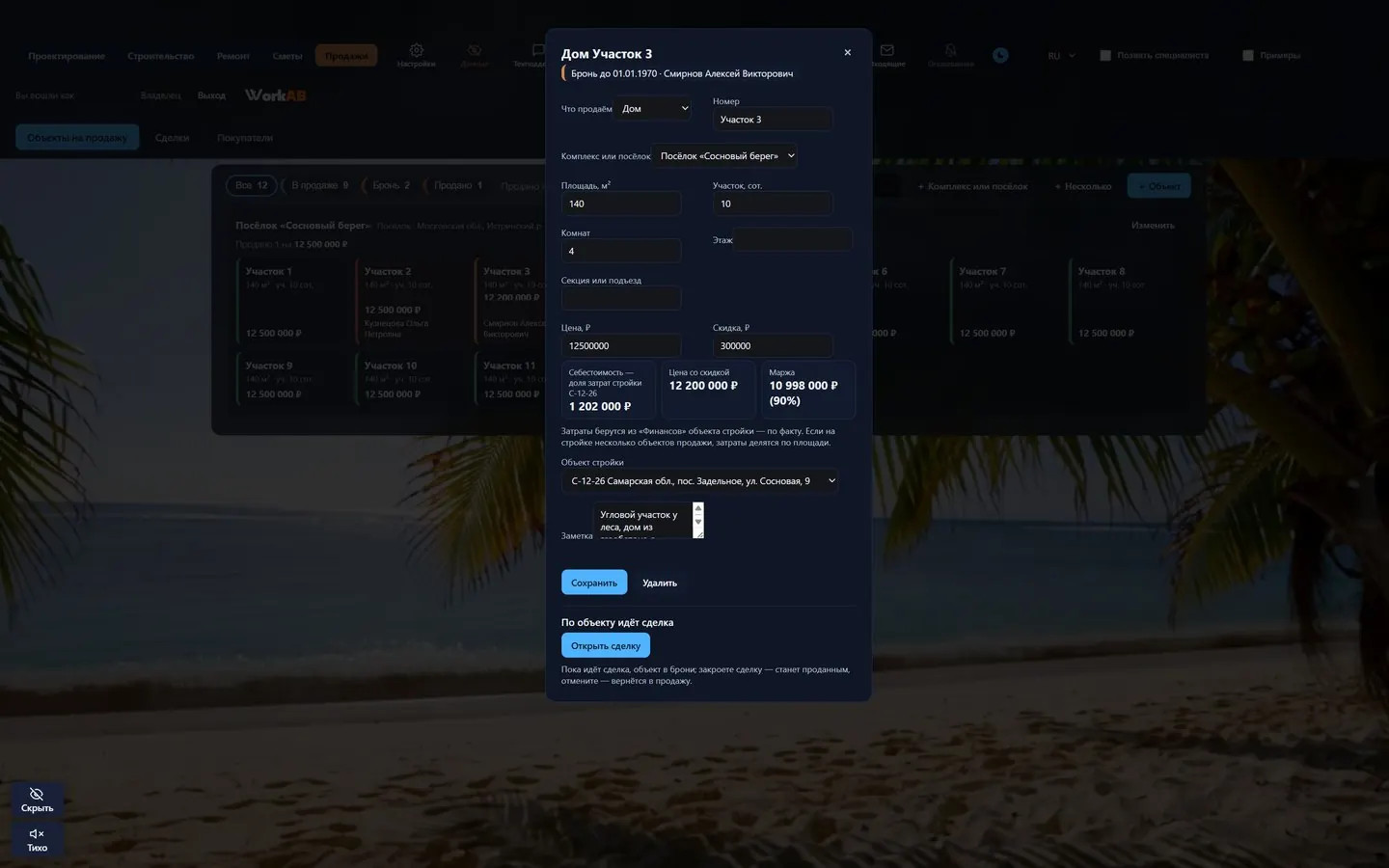Open the RU language selector
1389x868 pixels.
1060,56
